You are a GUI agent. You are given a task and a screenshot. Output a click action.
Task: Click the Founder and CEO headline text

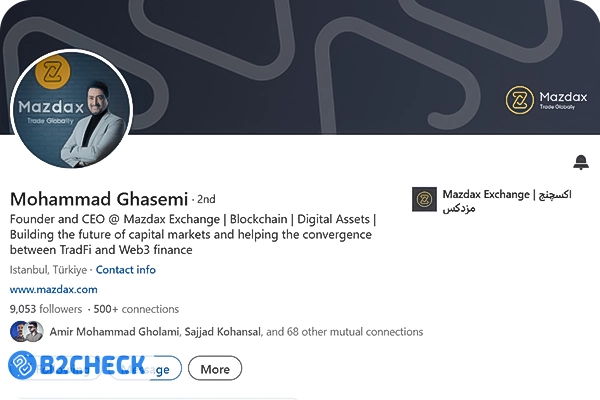(x=192, y=234)
